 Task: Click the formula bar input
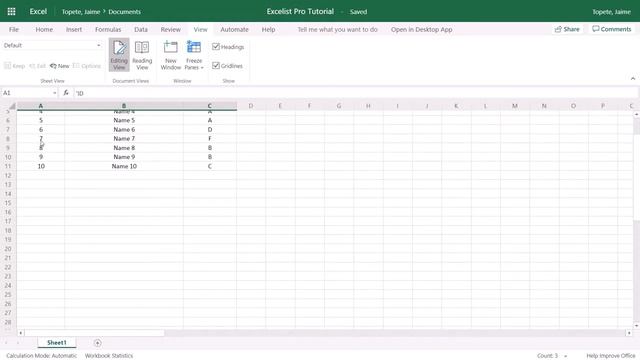355,93
